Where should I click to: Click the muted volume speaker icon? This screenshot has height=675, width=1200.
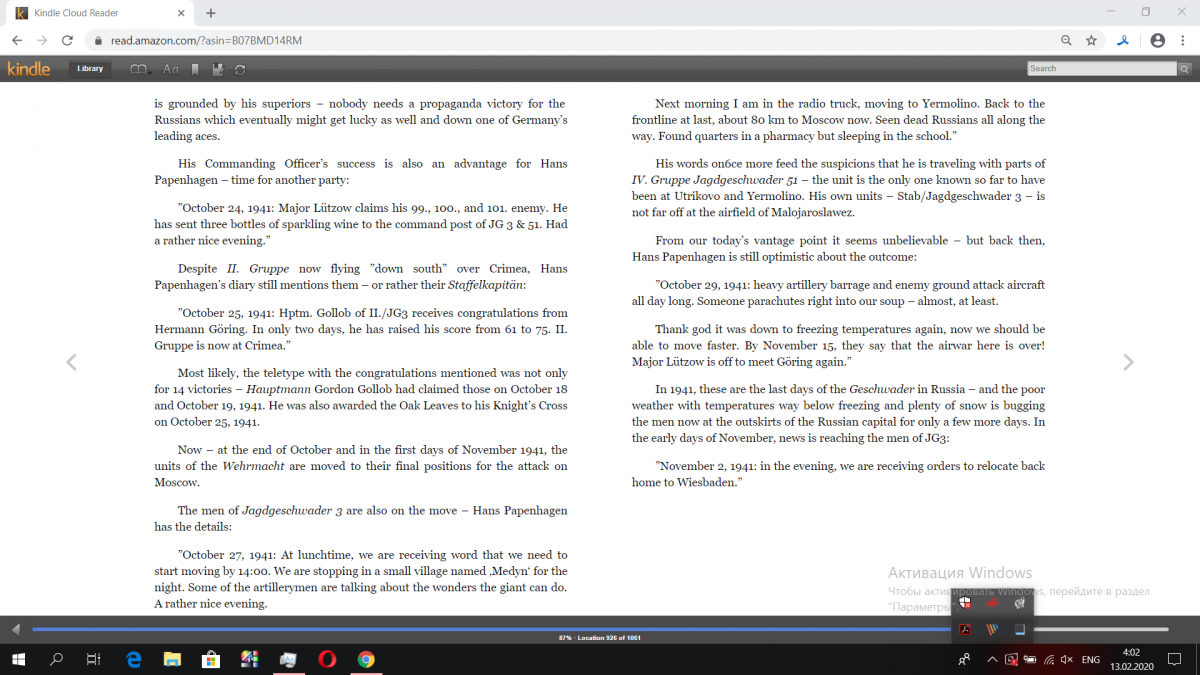pyautogui.click(x=1067, y=660)
